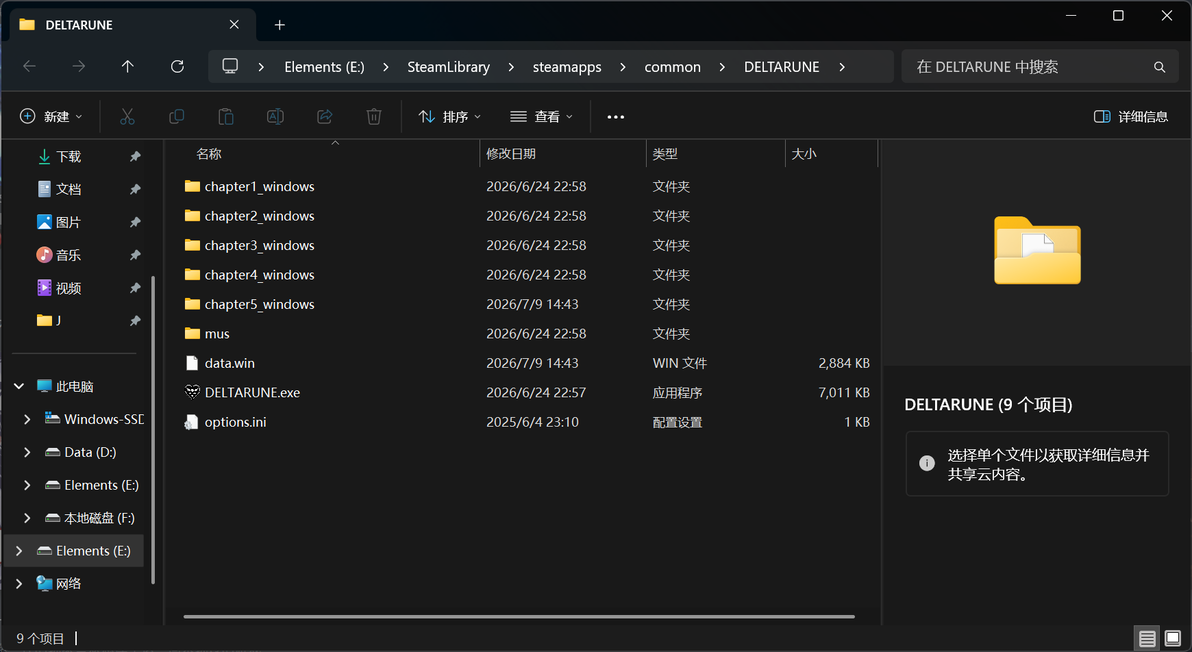The height and width of the screenshot is (652, 1192).
Task: Add a new tab with plus button
Action: (280, 25)
